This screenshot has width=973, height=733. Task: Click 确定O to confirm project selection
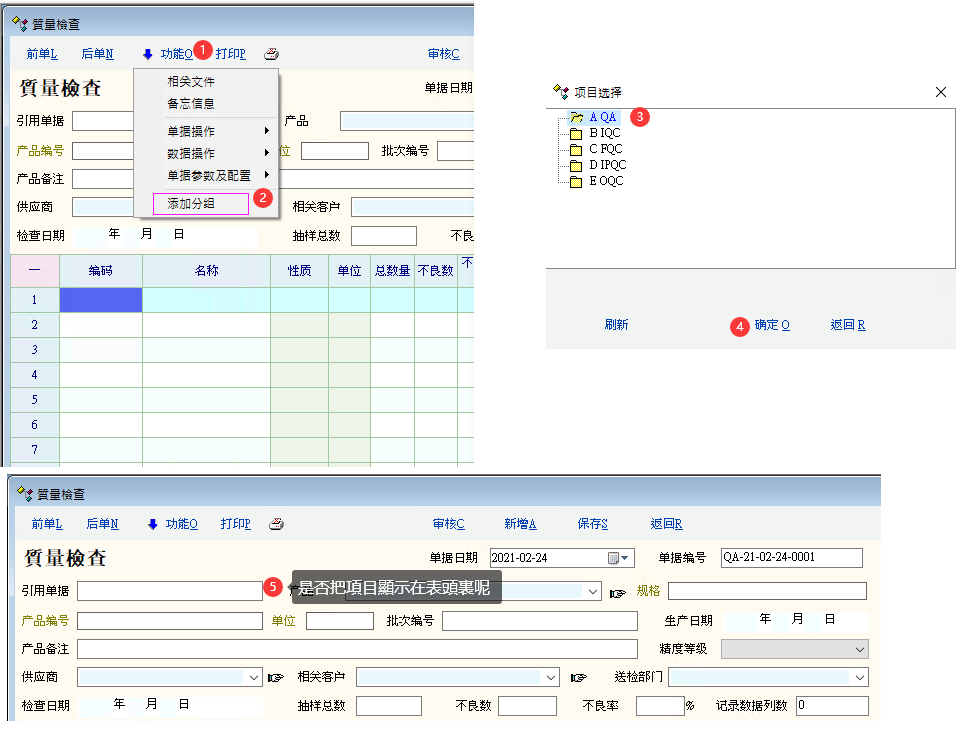[x=771, y=325]
